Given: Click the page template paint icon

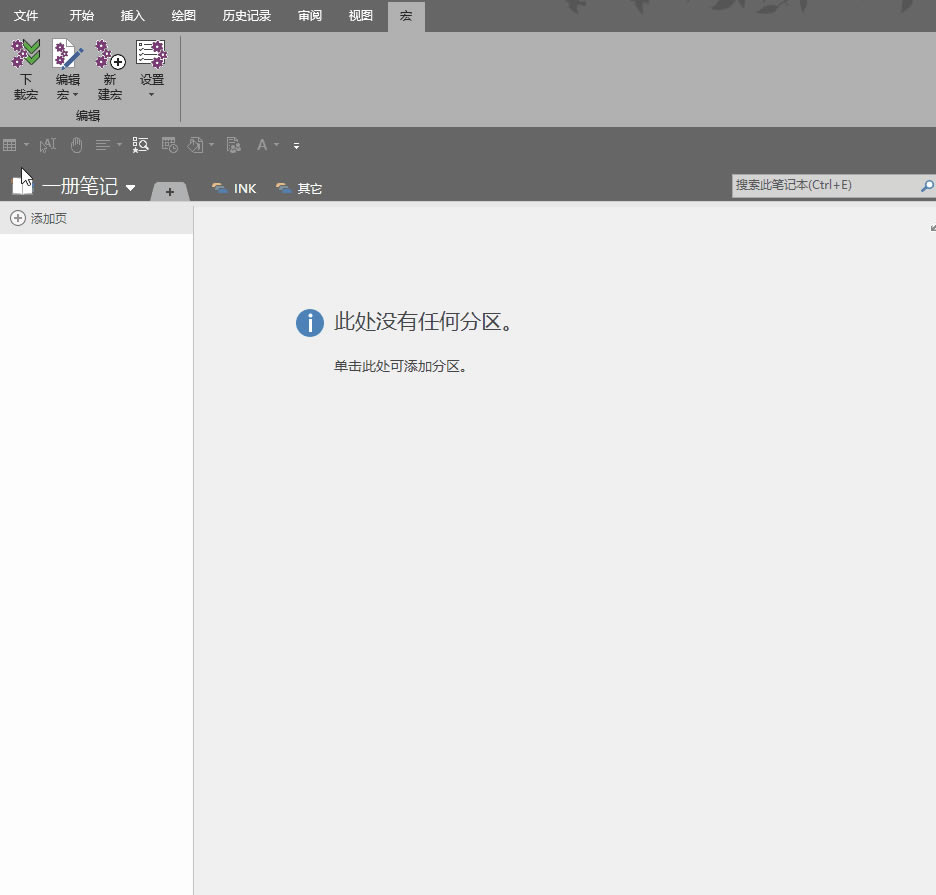Looking at the screenshot, I should [x=195, y=145].
